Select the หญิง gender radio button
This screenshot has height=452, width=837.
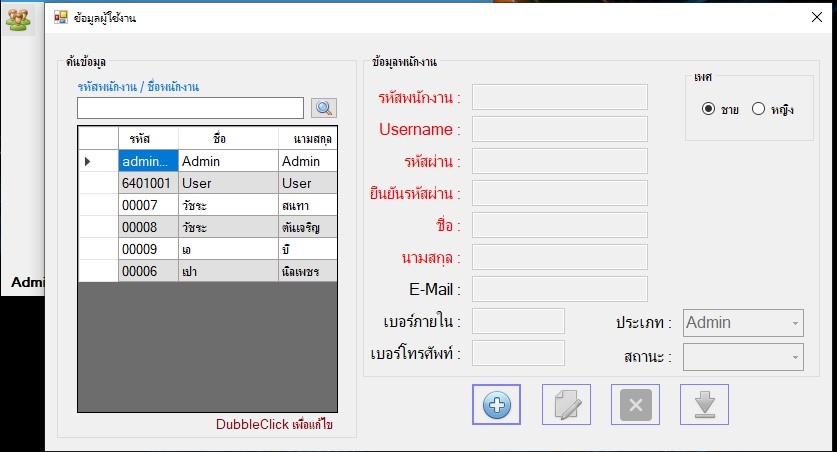pyautogui.click(x=758, y=109)
